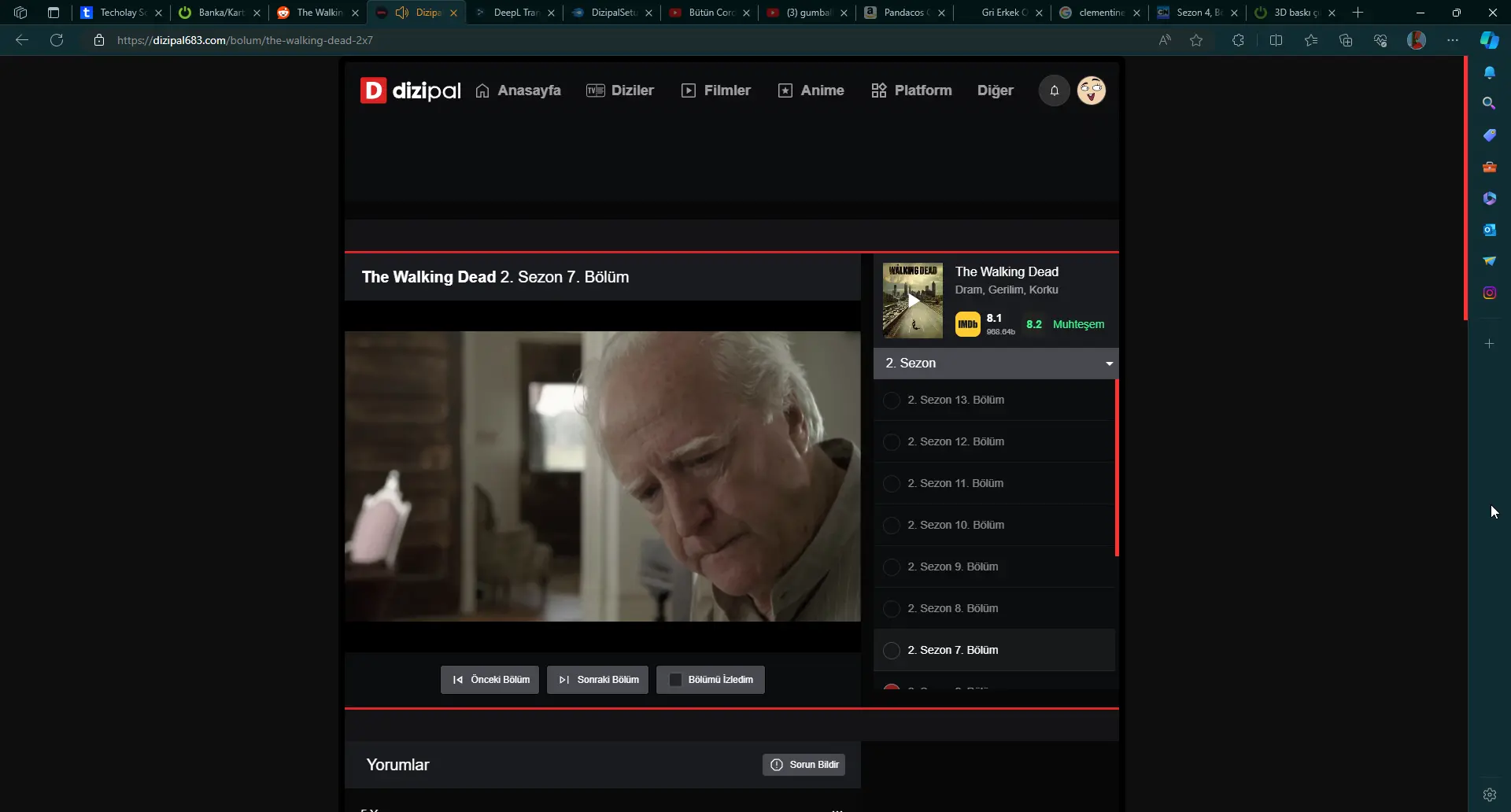The width and height of the screenshot is (1511, 812).
Task: Open Read aloud icon in address bar
Action: point(1165,40)
